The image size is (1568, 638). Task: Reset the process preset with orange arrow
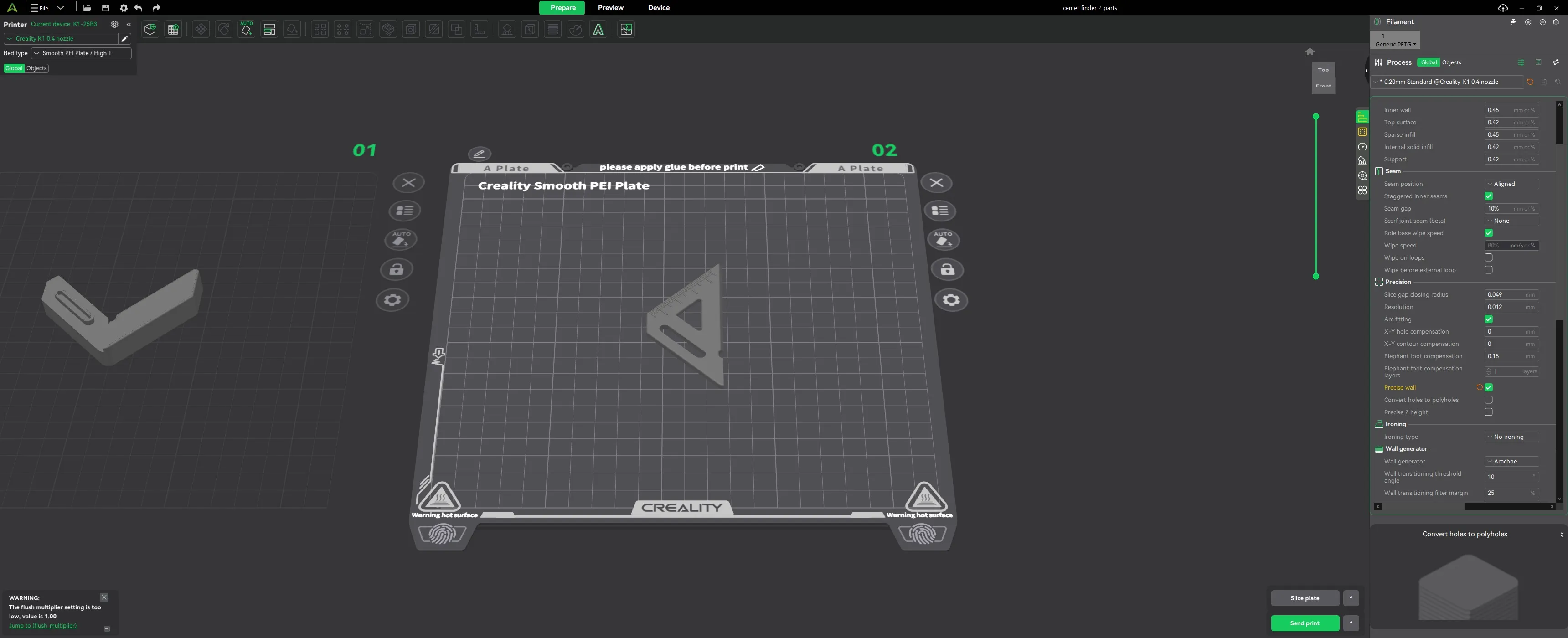(1530, 82)
